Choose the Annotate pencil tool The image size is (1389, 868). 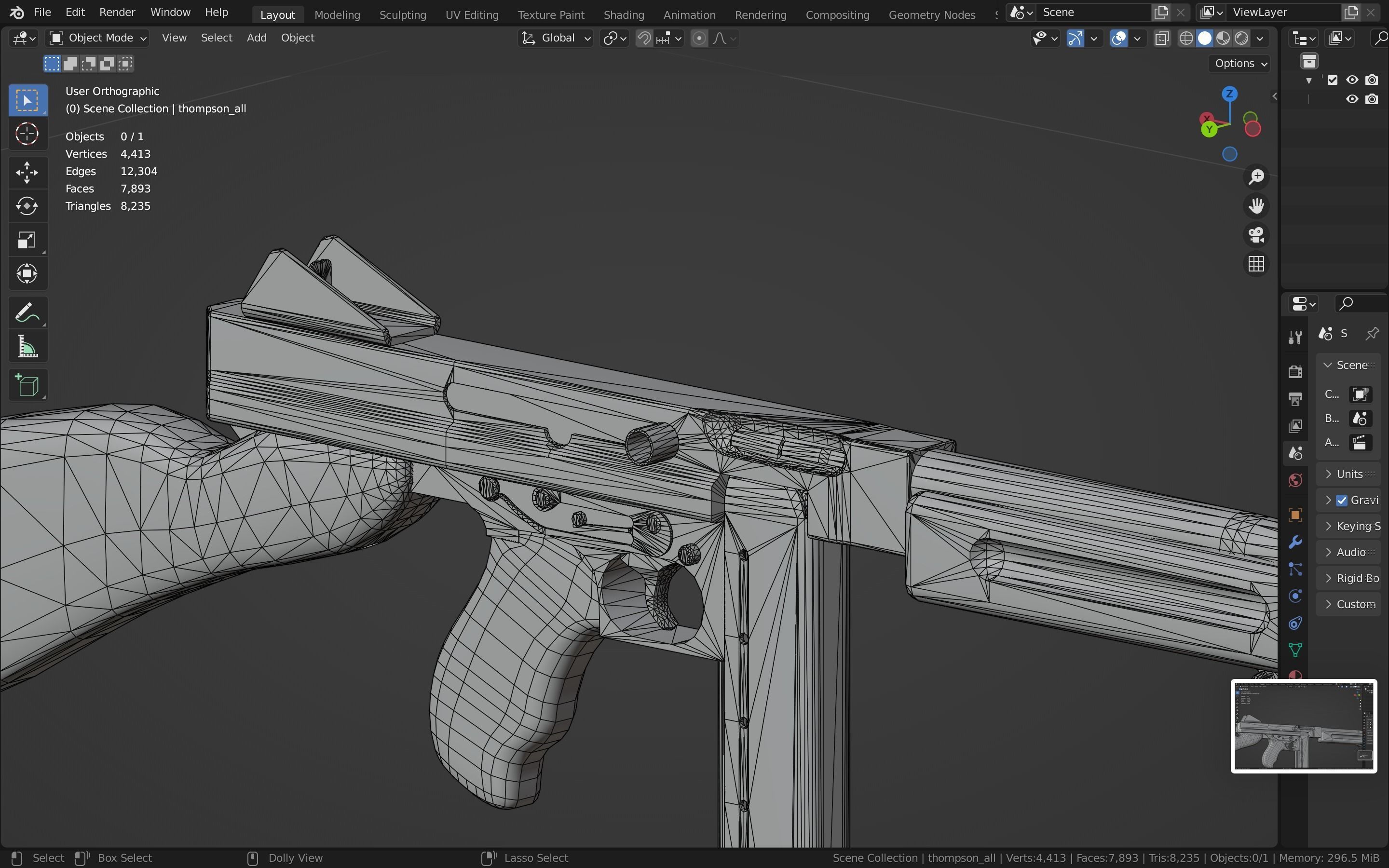27,313
